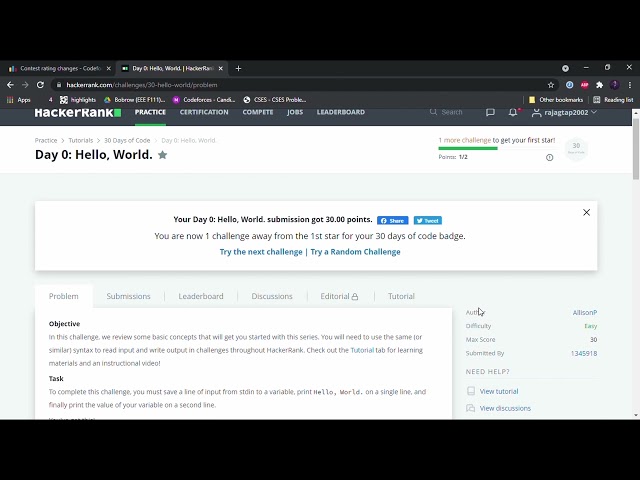Close the Day 0: Hello, World tab
This screenshot has width=640, height=480.
[x=221, y=69]
